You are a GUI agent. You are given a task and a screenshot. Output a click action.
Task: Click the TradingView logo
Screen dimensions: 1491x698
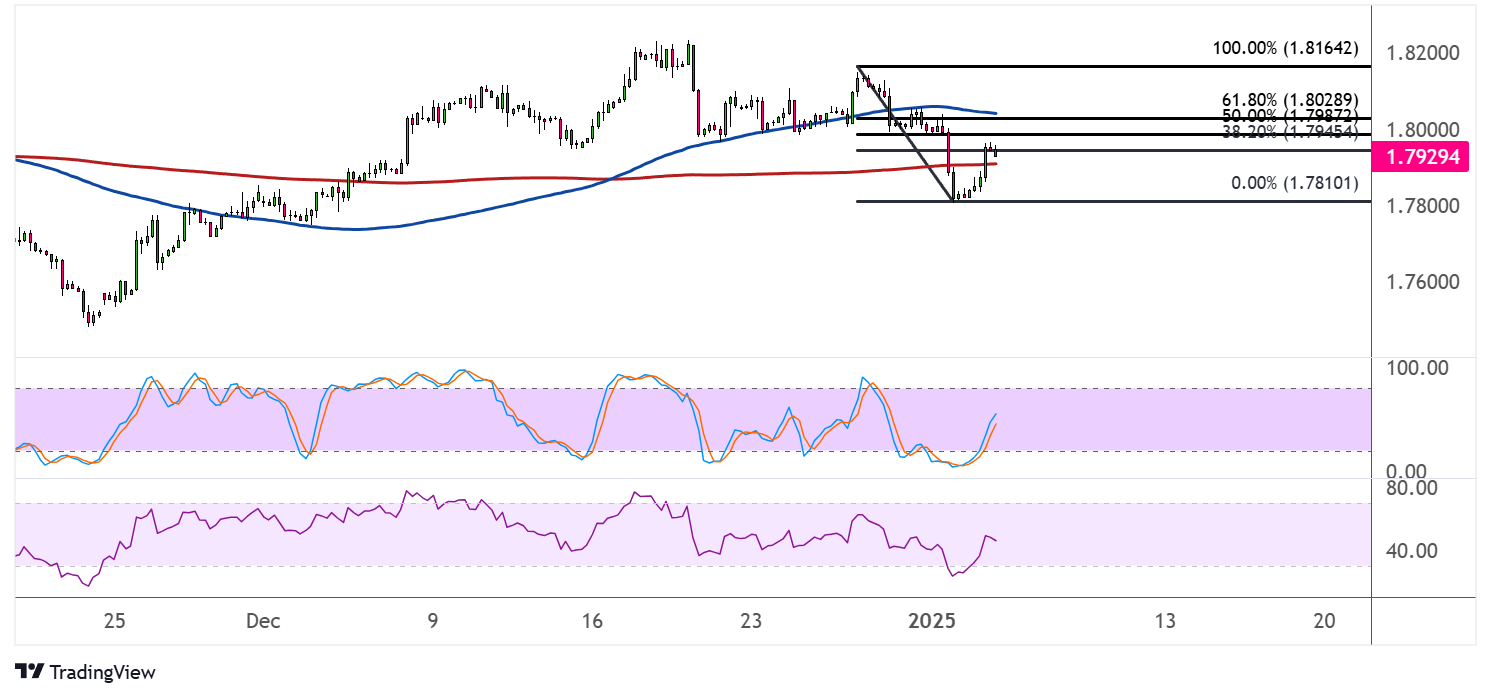[85, 672]
